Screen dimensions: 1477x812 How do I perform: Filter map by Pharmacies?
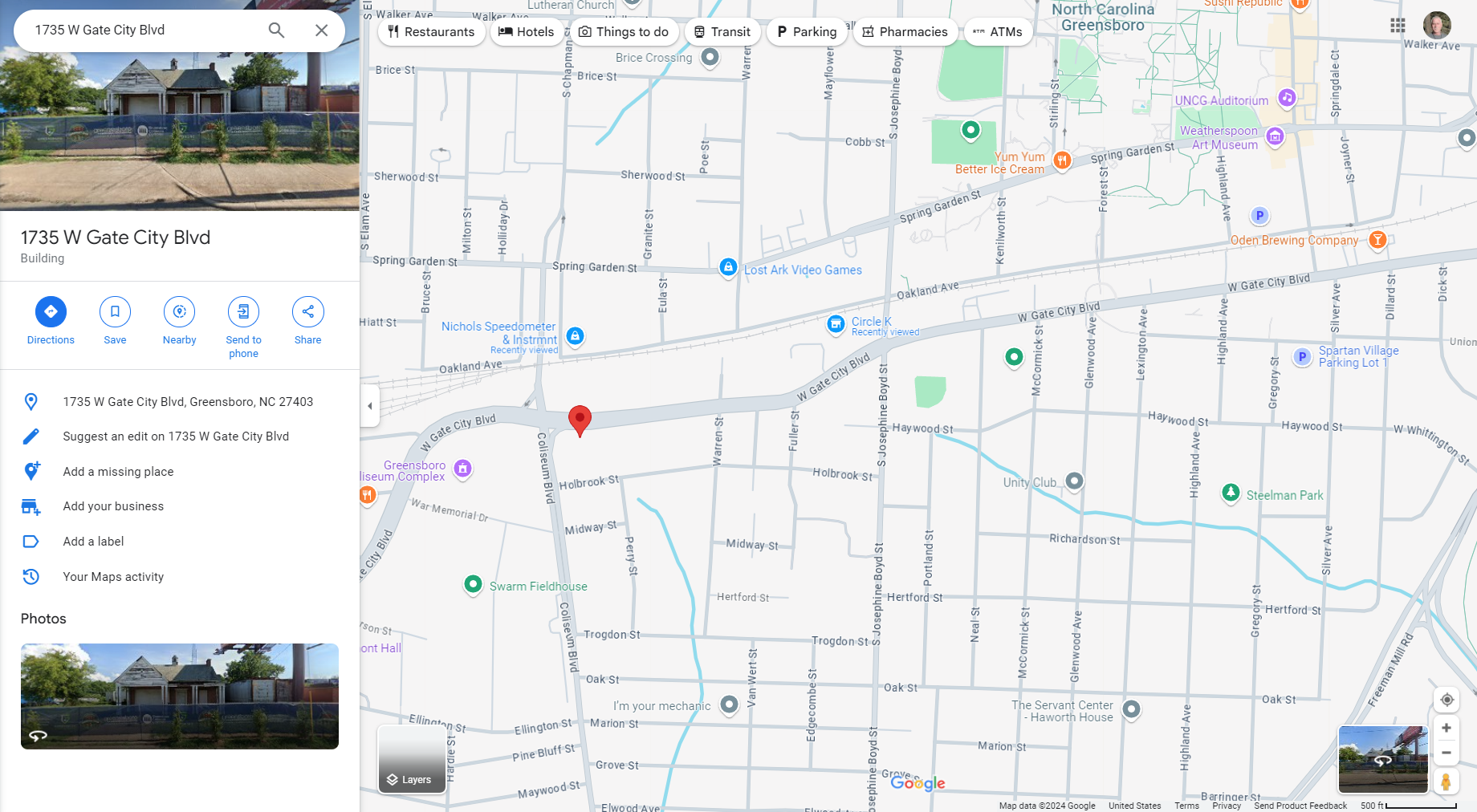click(905, 32)
